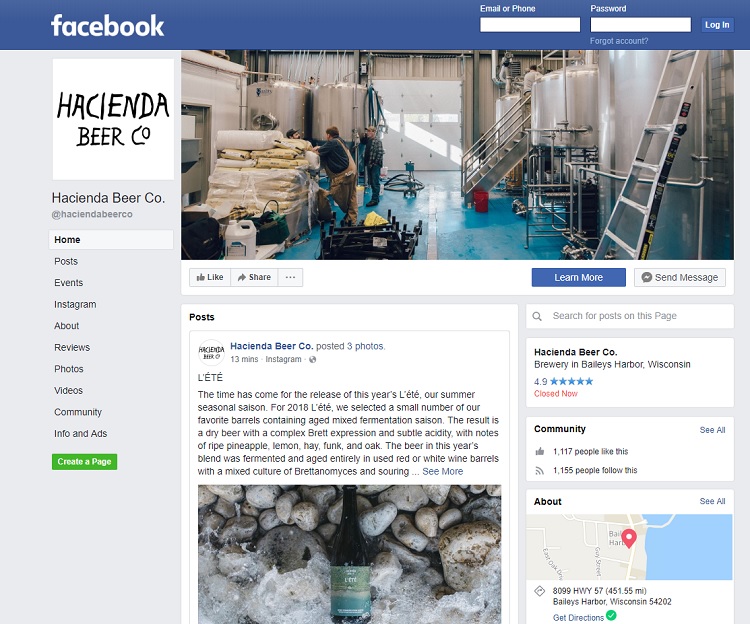Click the Email or Phone input field
Image resolution: width=750 pixels, height=624 pixels.
point(530,24)
